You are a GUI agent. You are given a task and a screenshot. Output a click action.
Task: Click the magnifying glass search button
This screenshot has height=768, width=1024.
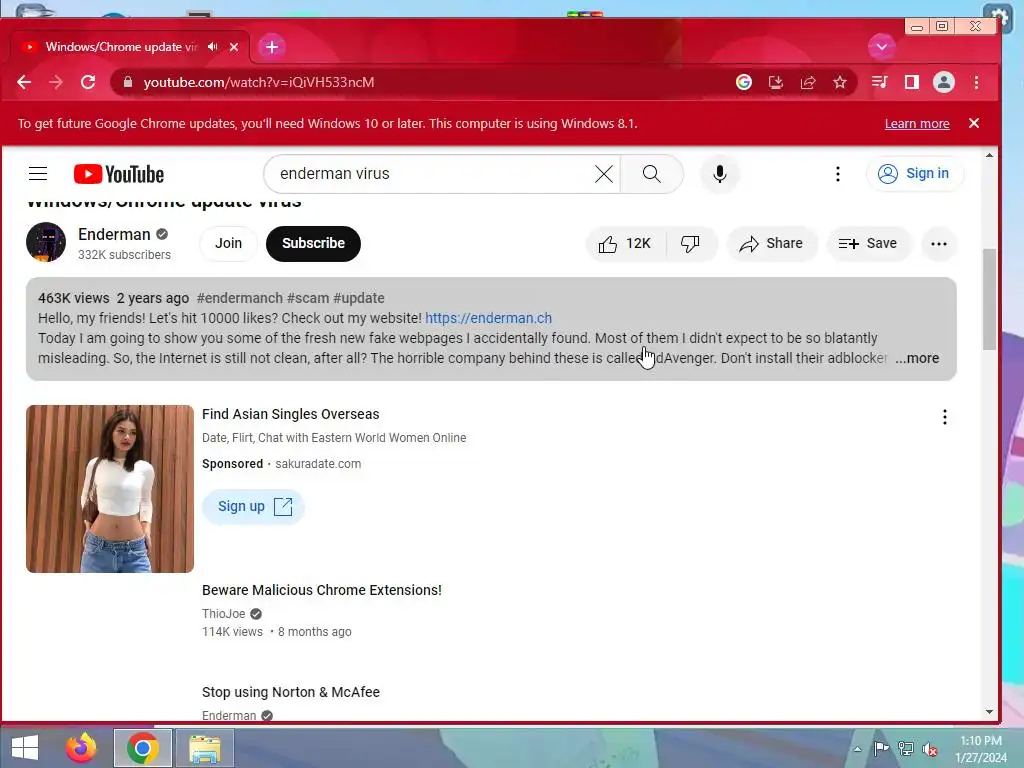[x=652, y=174]
